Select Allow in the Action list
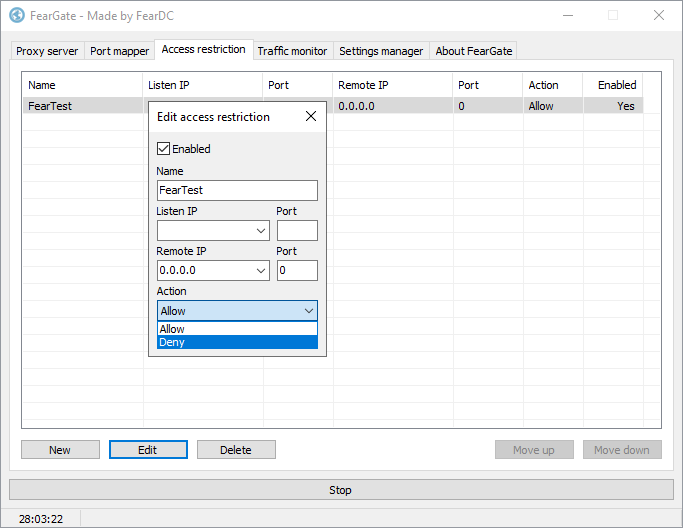 [x=237, y=329]
